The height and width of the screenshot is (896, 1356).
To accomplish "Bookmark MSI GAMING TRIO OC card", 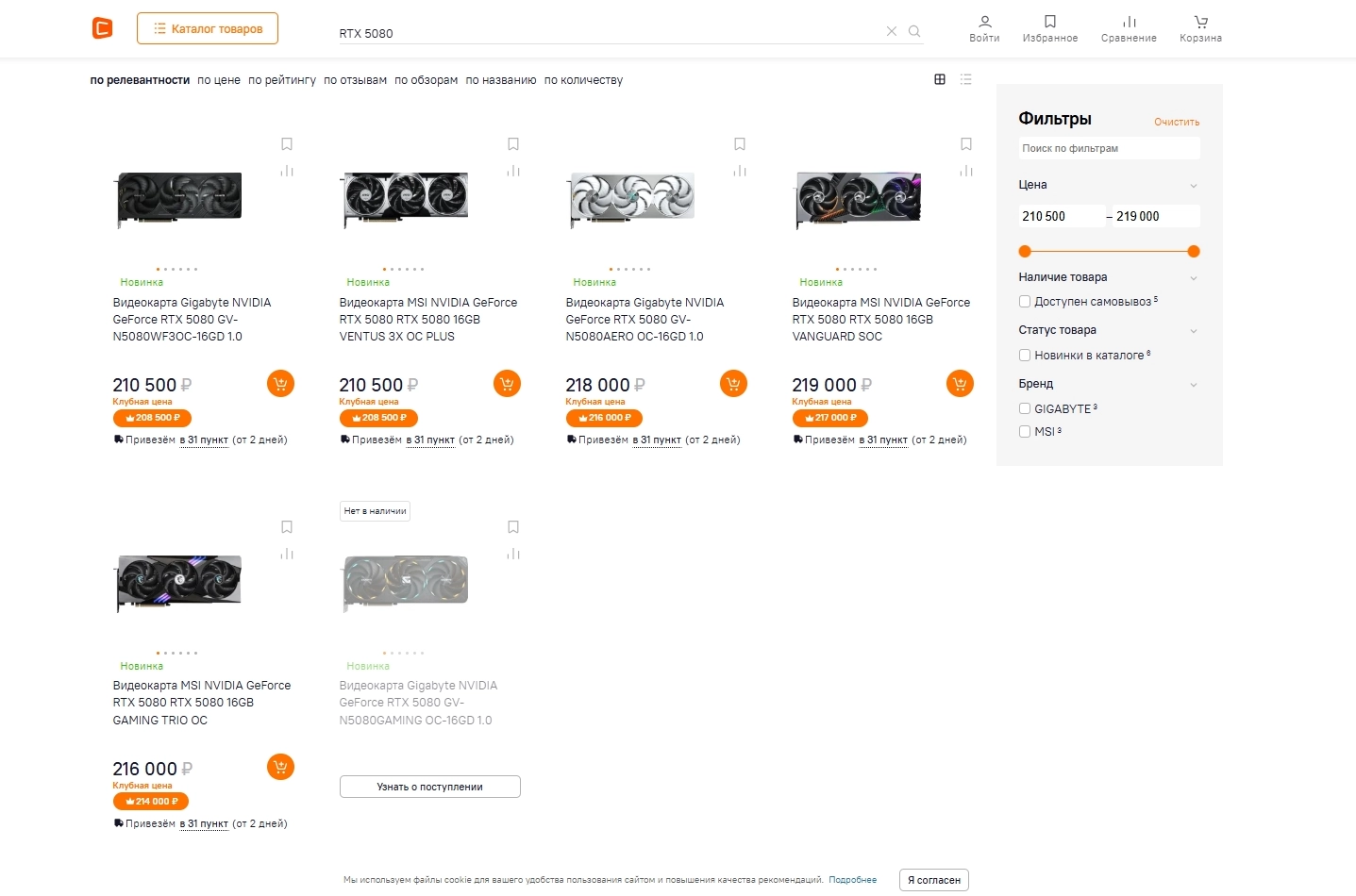I will pyautogui.click(x=287, y=527).
